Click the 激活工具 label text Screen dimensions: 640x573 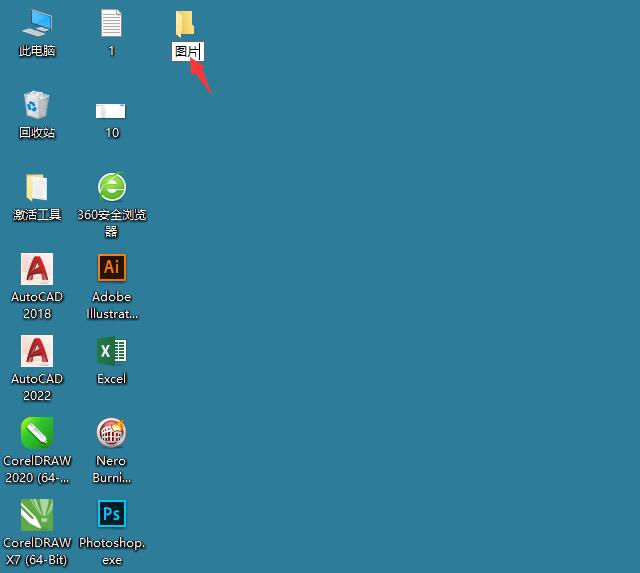pyautogui.click(x=37, y=215)
